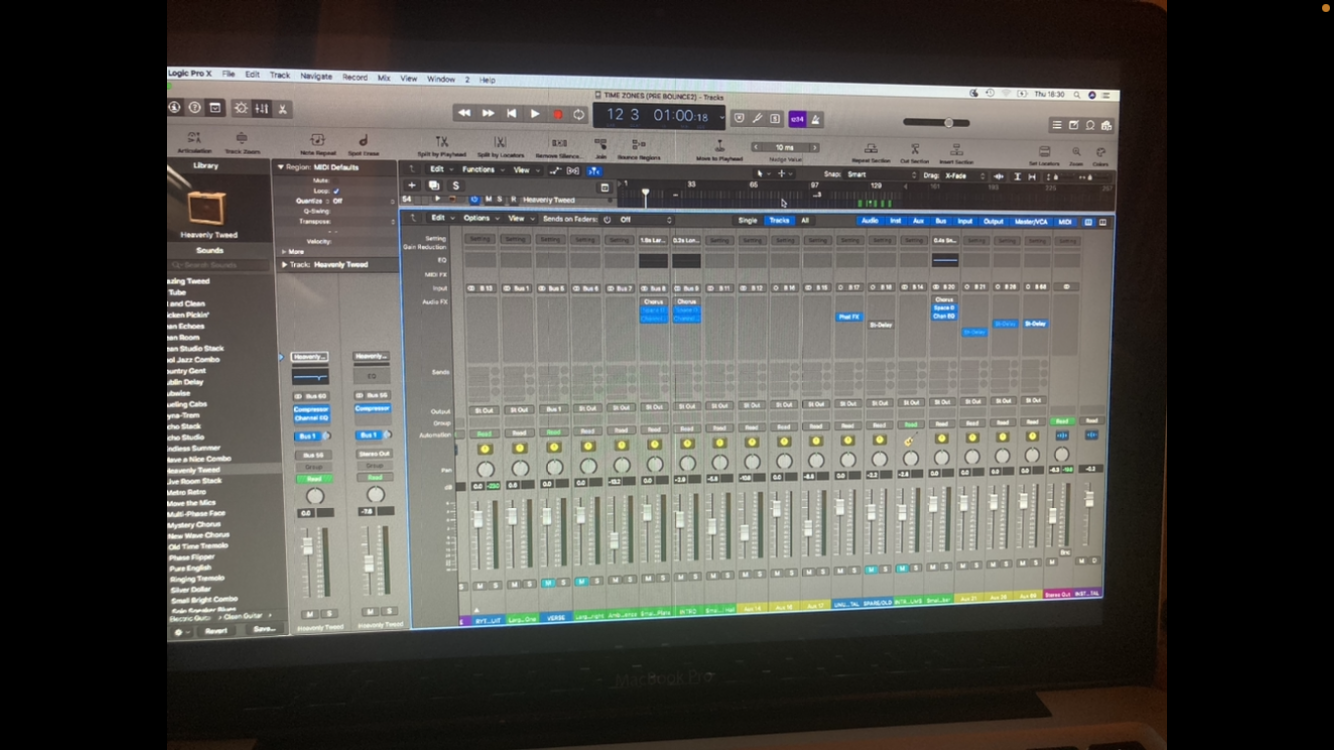Expand the More section in Region inspector

point(284,252)
